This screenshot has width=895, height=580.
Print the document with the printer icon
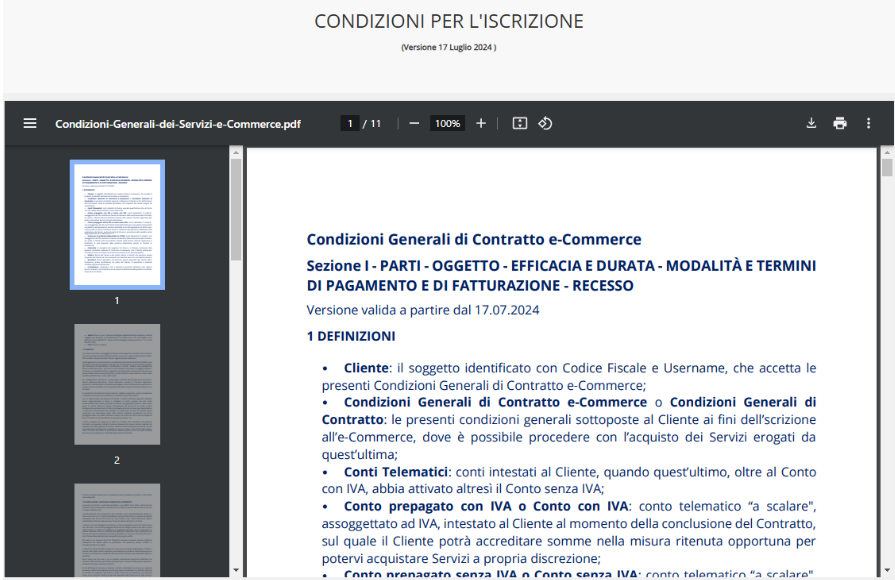840,123
